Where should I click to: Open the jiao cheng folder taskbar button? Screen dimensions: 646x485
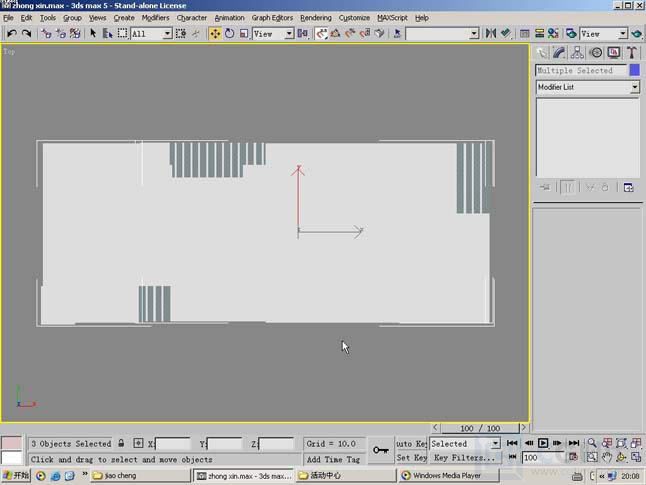pos(140,476)
